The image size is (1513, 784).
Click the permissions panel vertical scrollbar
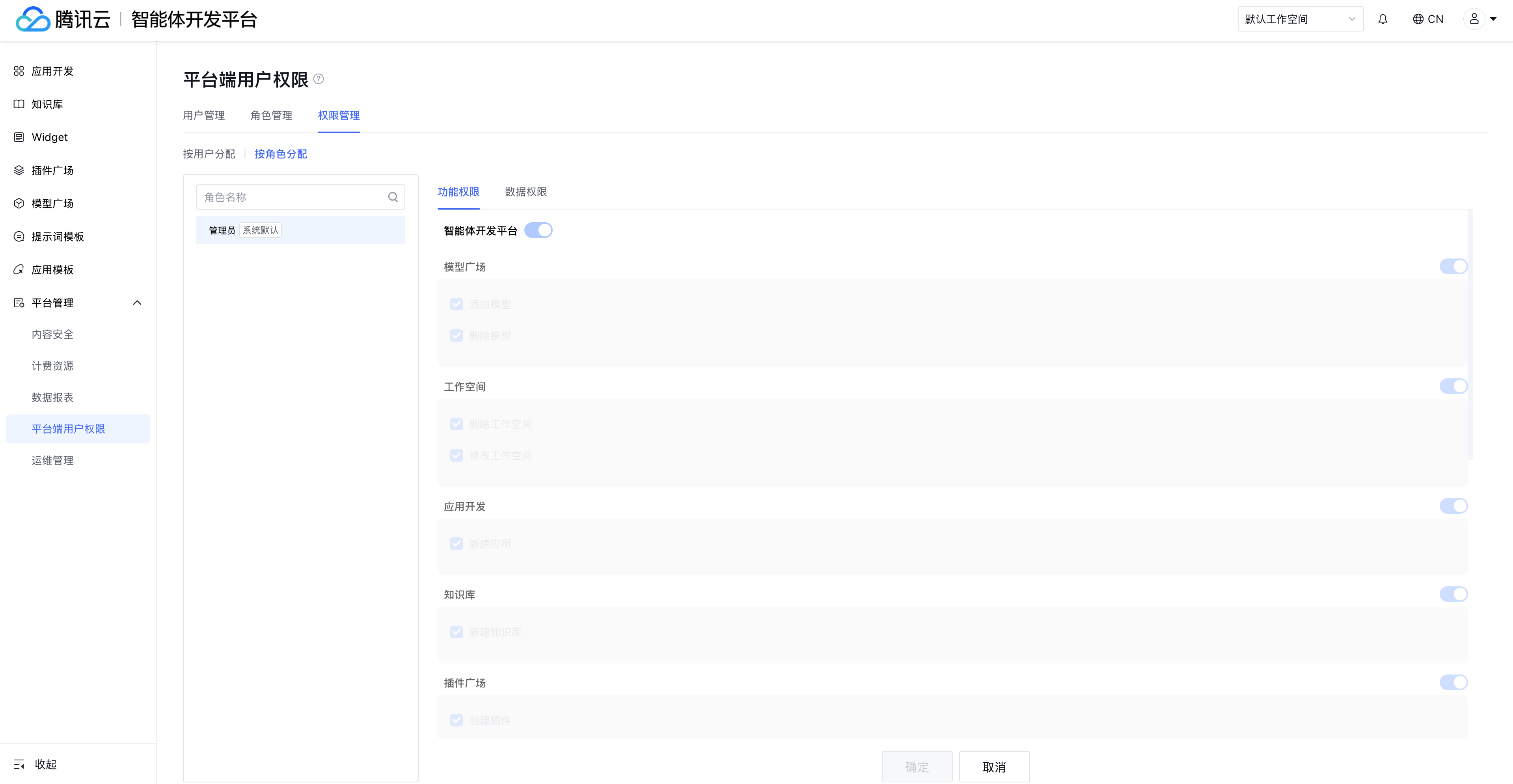(x=1470, y=334)
